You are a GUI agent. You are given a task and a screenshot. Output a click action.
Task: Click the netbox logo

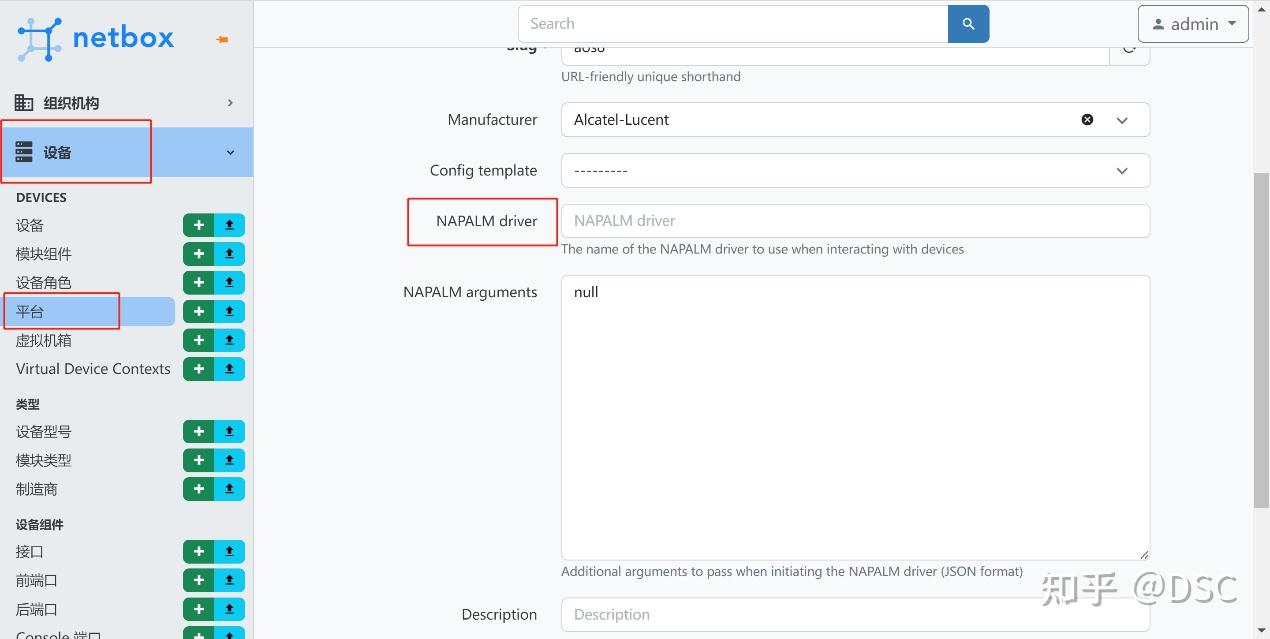click(x=96, y=39)
